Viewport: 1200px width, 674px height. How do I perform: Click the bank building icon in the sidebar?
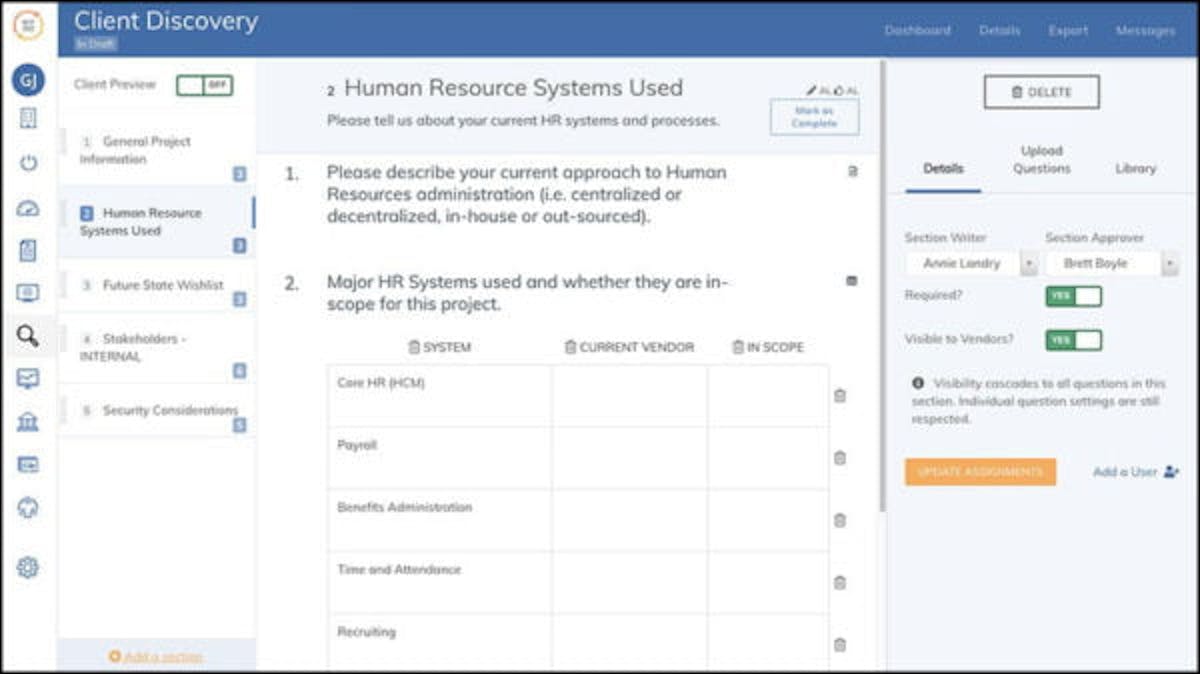click(x=29, y=423)
